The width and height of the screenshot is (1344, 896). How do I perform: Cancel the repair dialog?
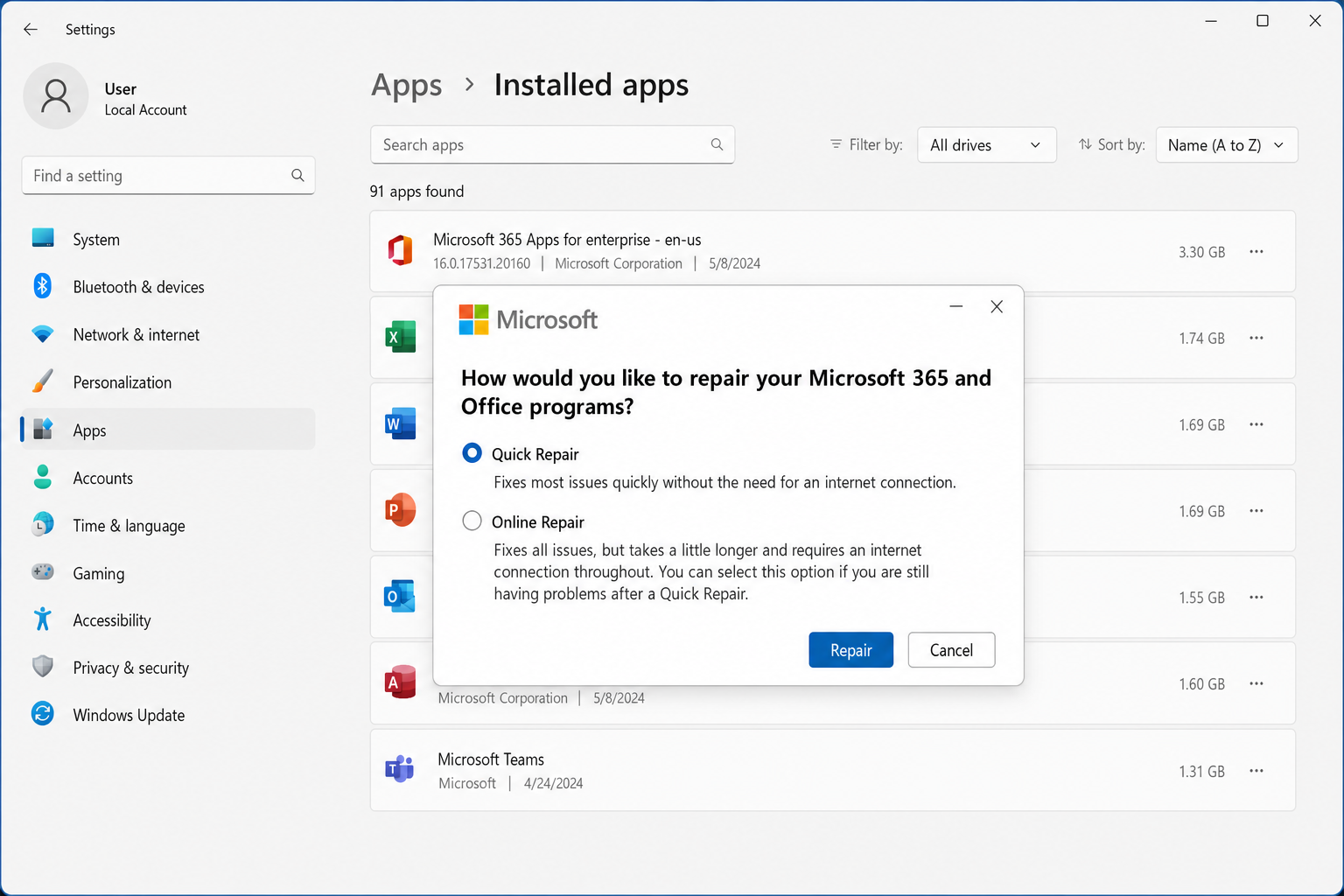(951, 650)
